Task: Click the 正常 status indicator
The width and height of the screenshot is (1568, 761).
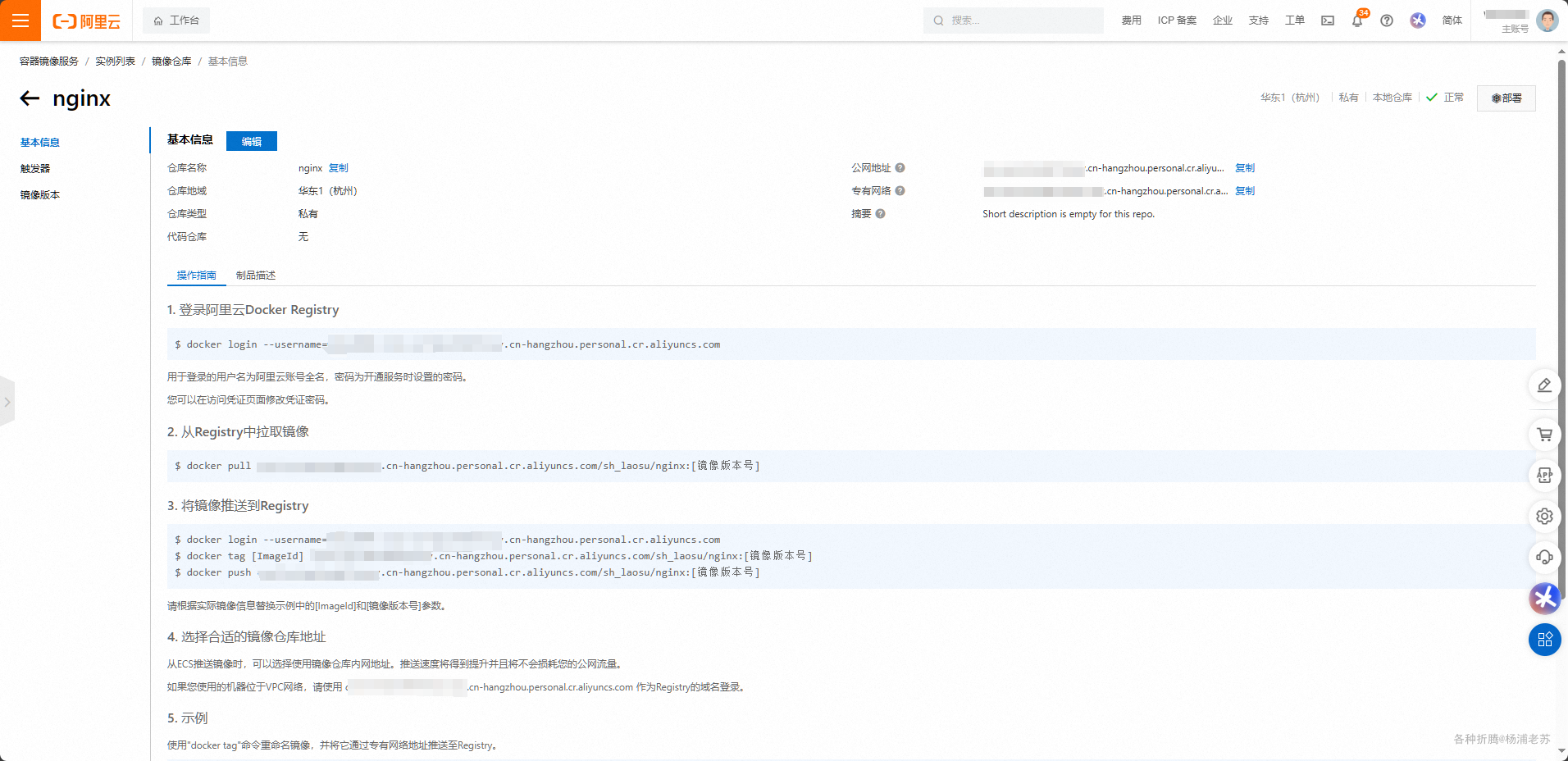Action: 1445,98
